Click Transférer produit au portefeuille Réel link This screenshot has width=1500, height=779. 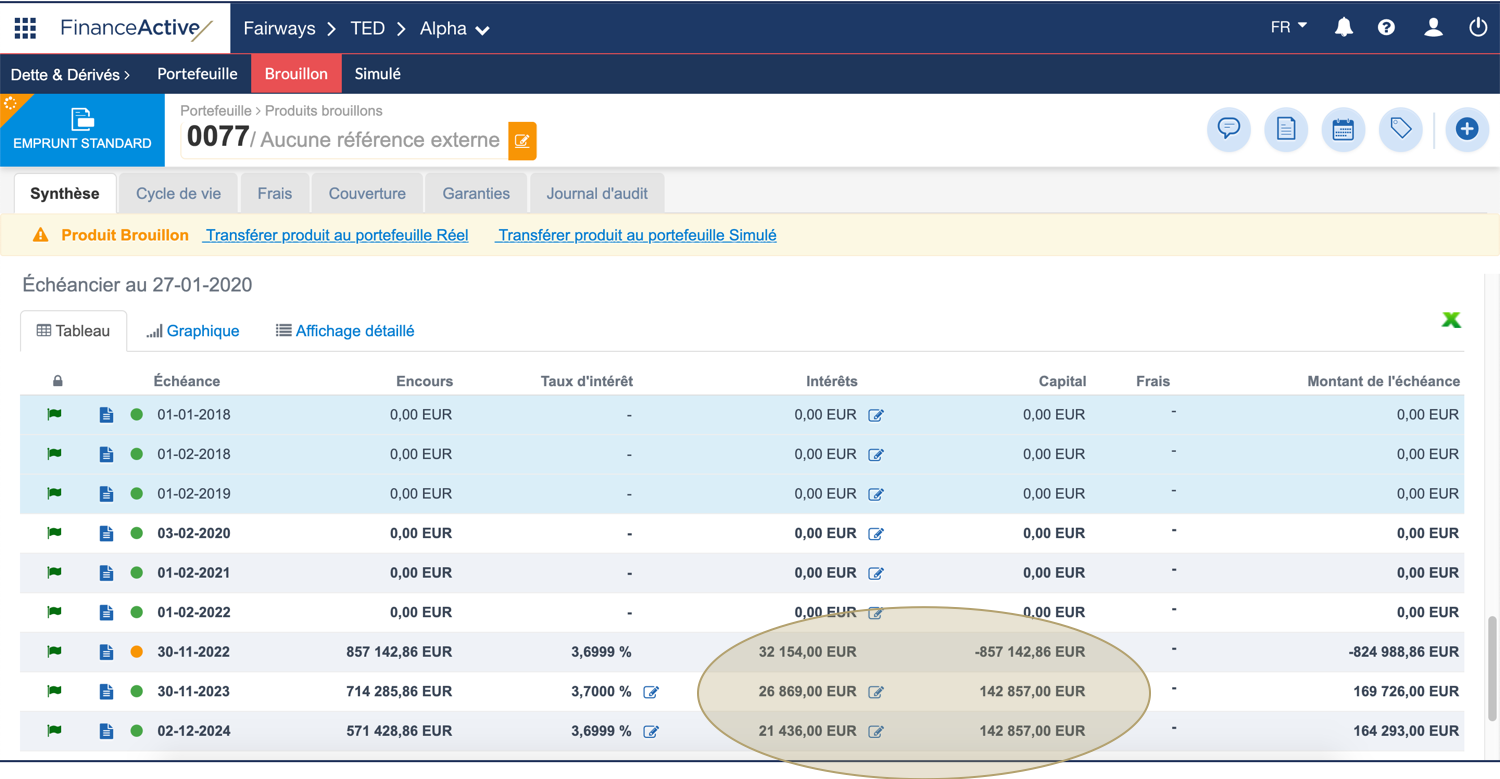[x=336, y=235]
